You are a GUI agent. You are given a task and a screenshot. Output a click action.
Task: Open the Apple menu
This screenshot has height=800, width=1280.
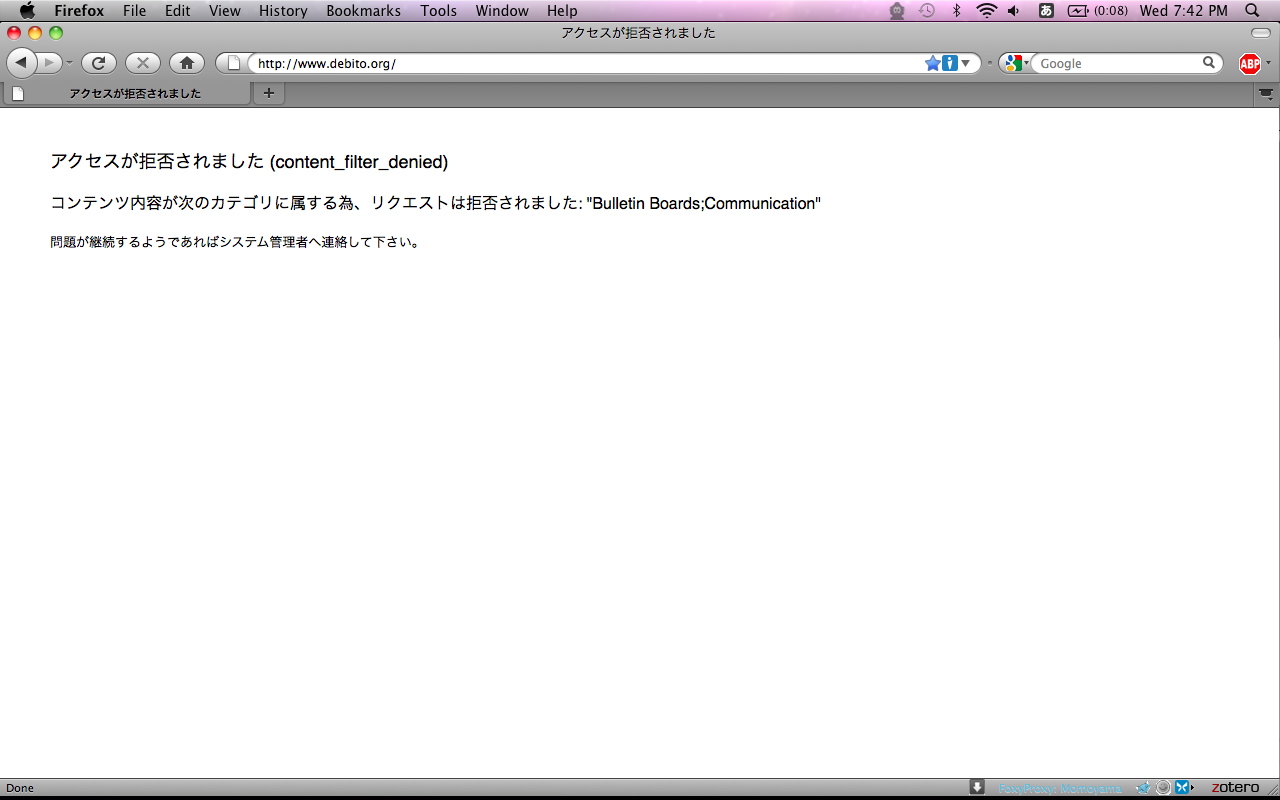[27, 11]
